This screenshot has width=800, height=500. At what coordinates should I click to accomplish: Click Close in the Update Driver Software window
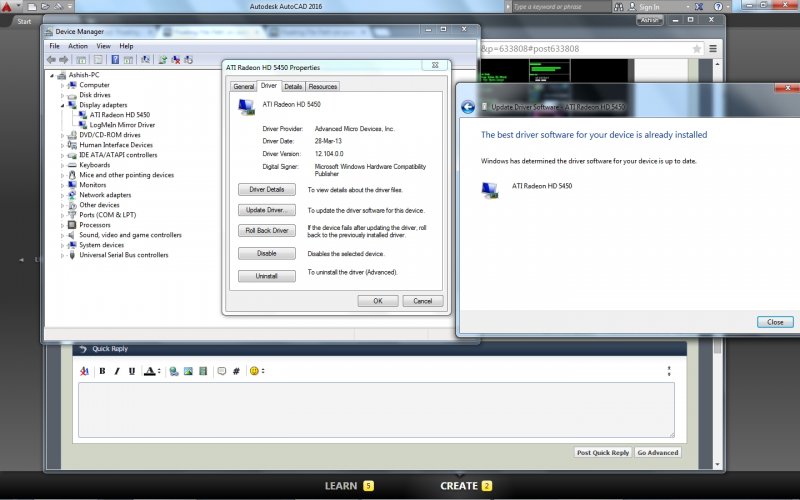pos(775,322)
